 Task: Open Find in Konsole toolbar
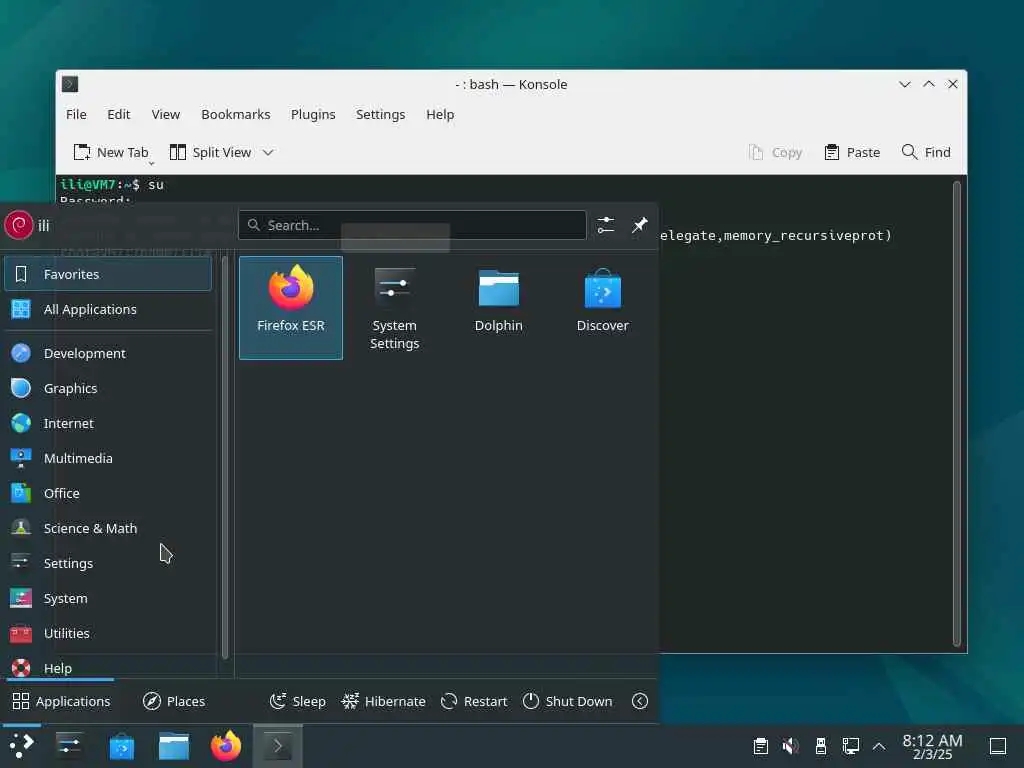tap(926, 153)
